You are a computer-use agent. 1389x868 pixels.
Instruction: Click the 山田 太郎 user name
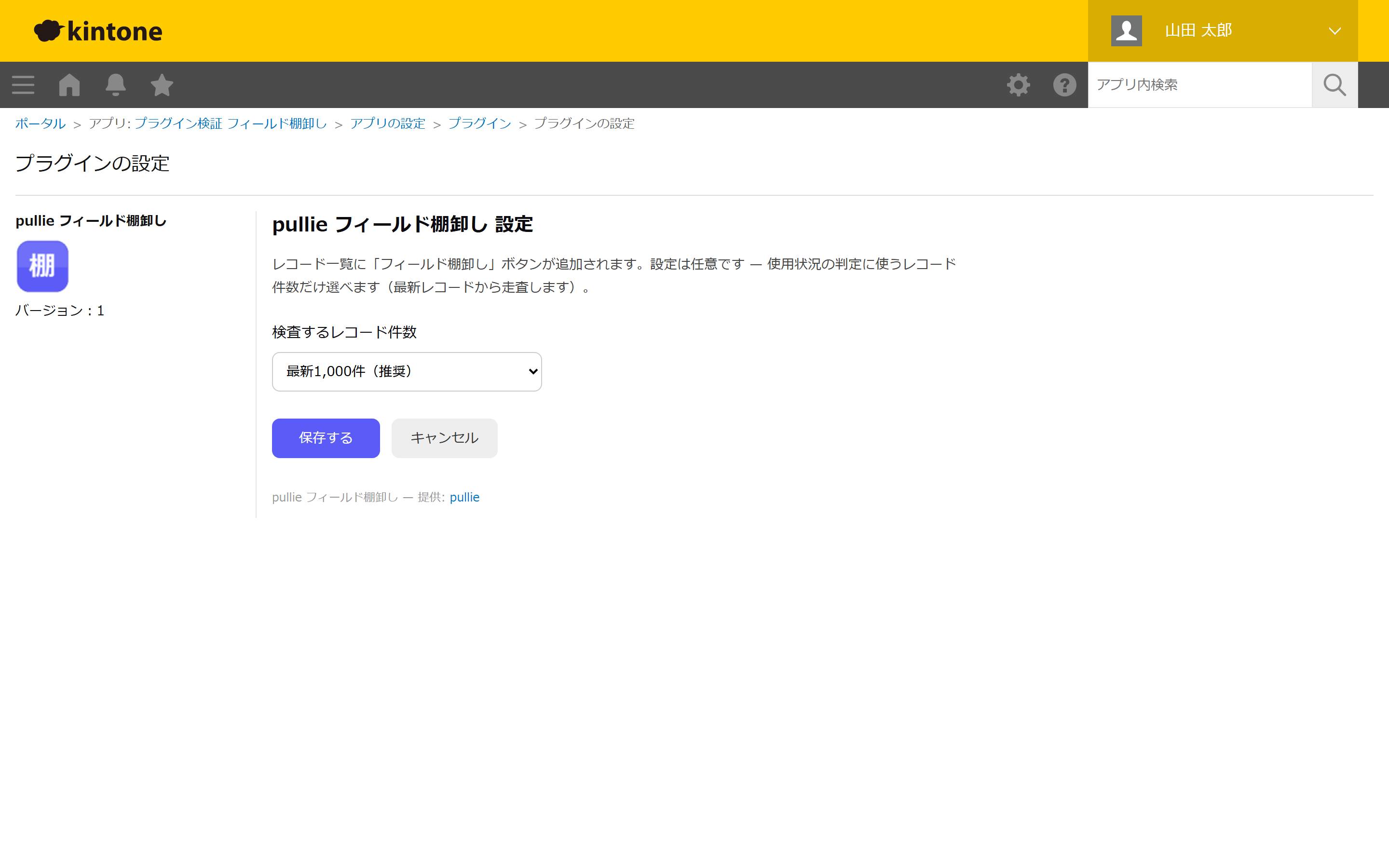[x=1198, y=30]
